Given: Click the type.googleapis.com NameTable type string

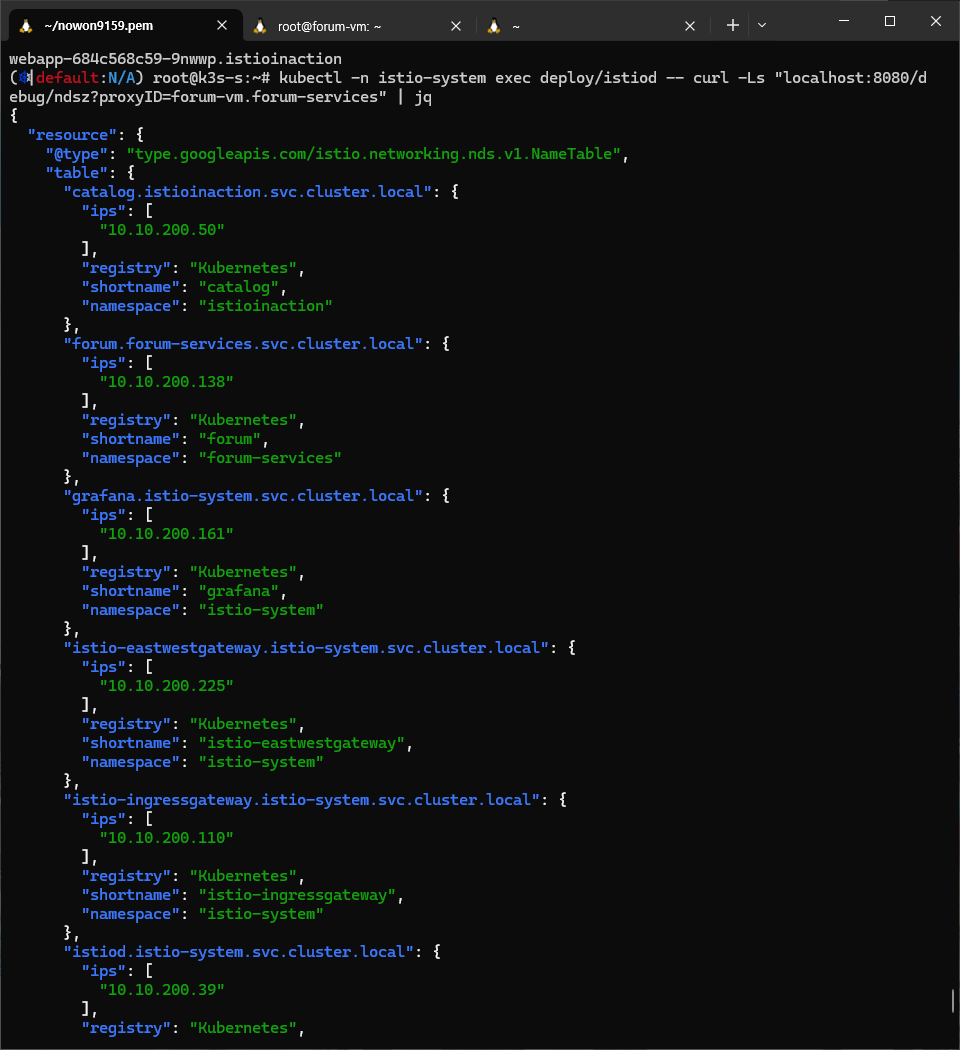Looking at the screenshot, I should click(x=374, y=153).
